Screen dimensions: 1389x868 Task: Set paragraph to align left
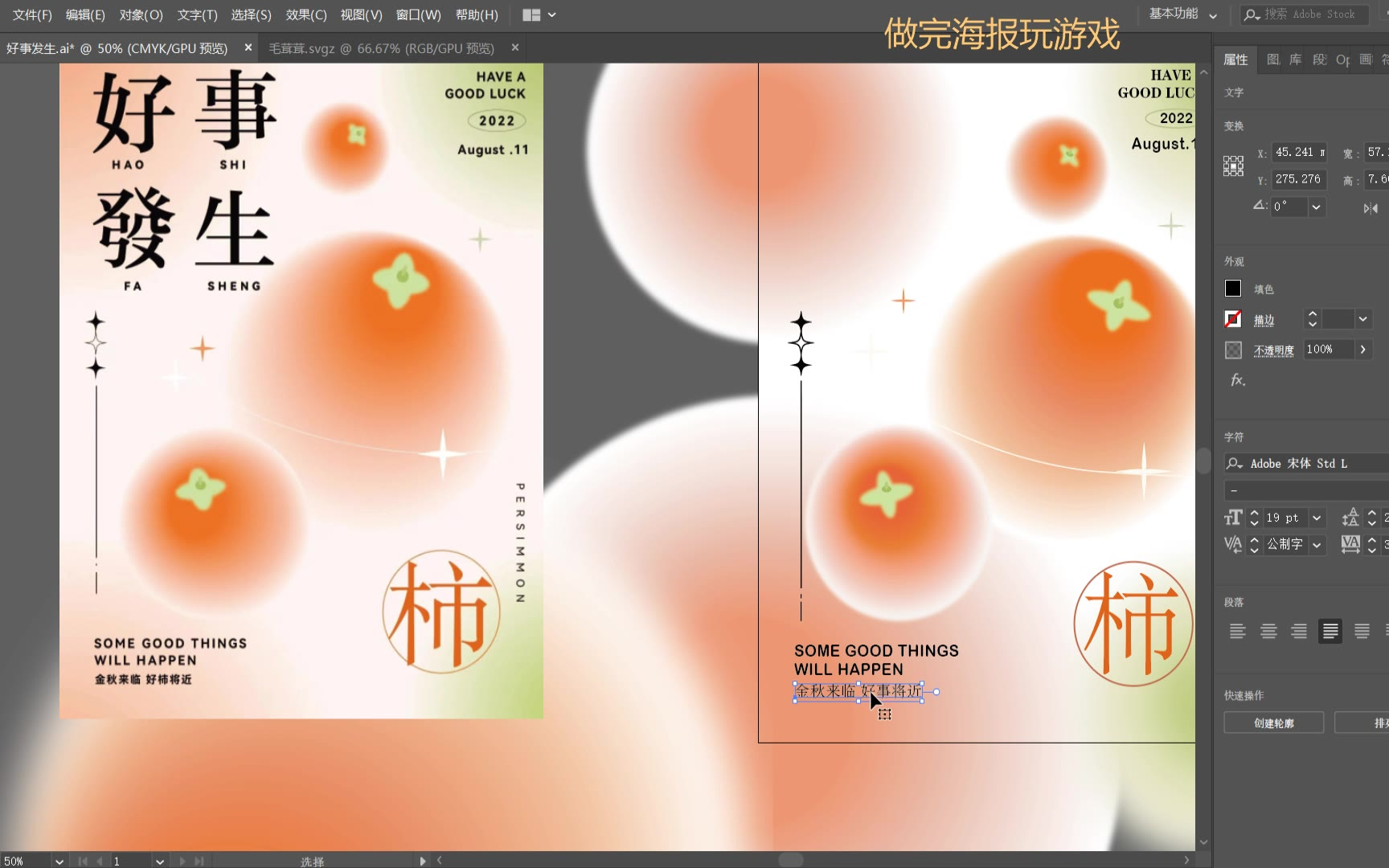(x=1237, y=632)
